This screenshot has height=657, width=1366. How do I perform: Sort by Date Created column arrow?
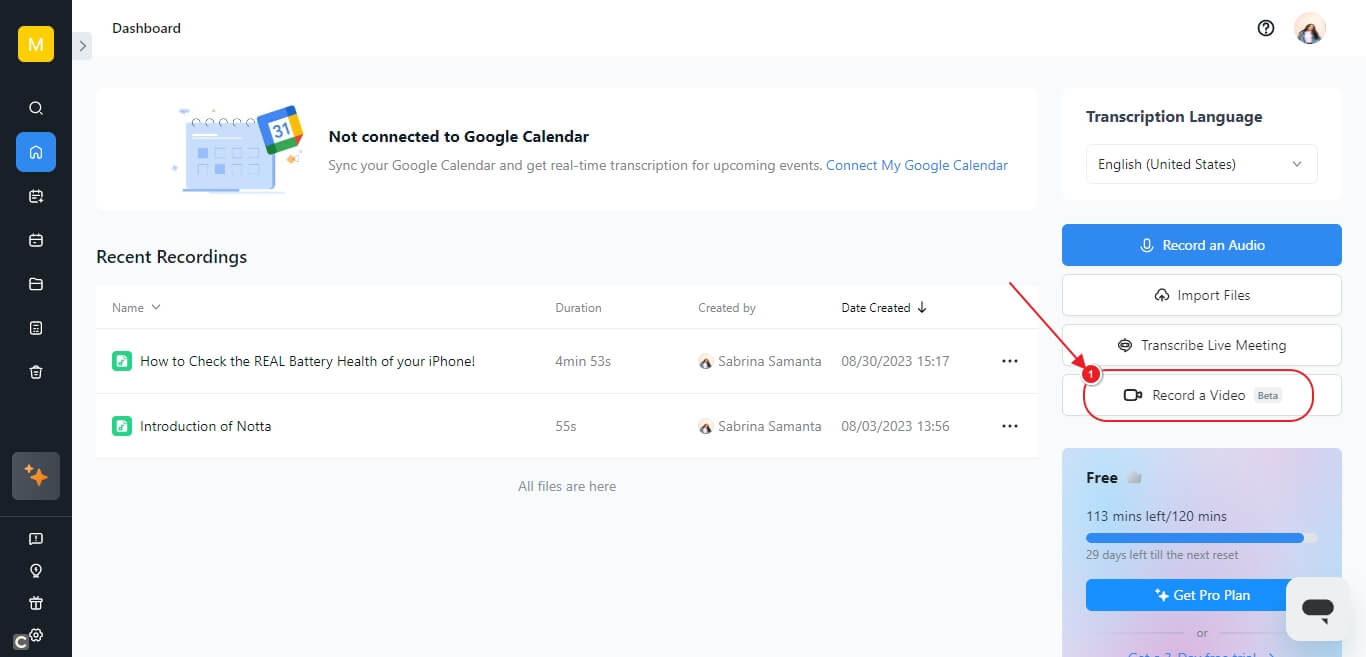[922, 308]
